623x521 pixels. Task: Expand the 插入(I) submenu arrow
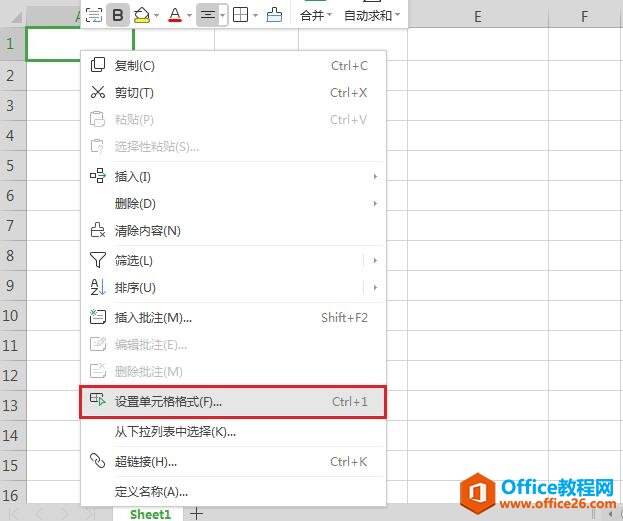tap(375, 176)
